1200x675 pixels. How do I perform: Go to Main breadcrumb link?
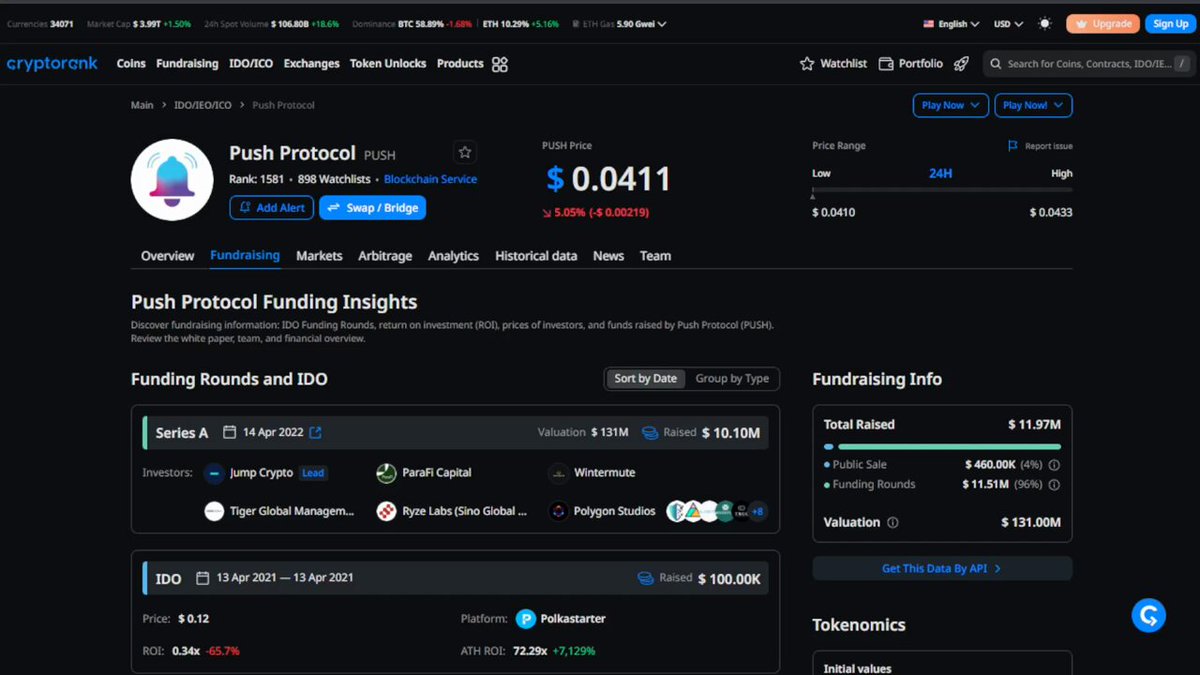(x=142, y=105)
